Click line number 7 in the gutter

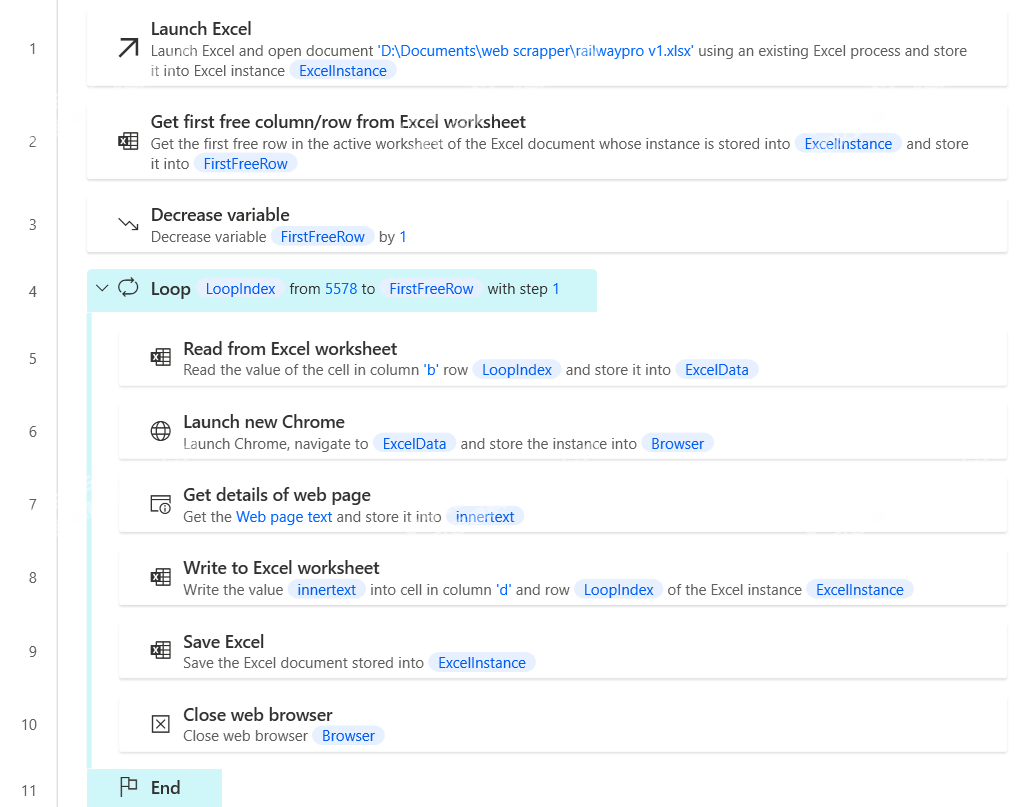(32, 504)
